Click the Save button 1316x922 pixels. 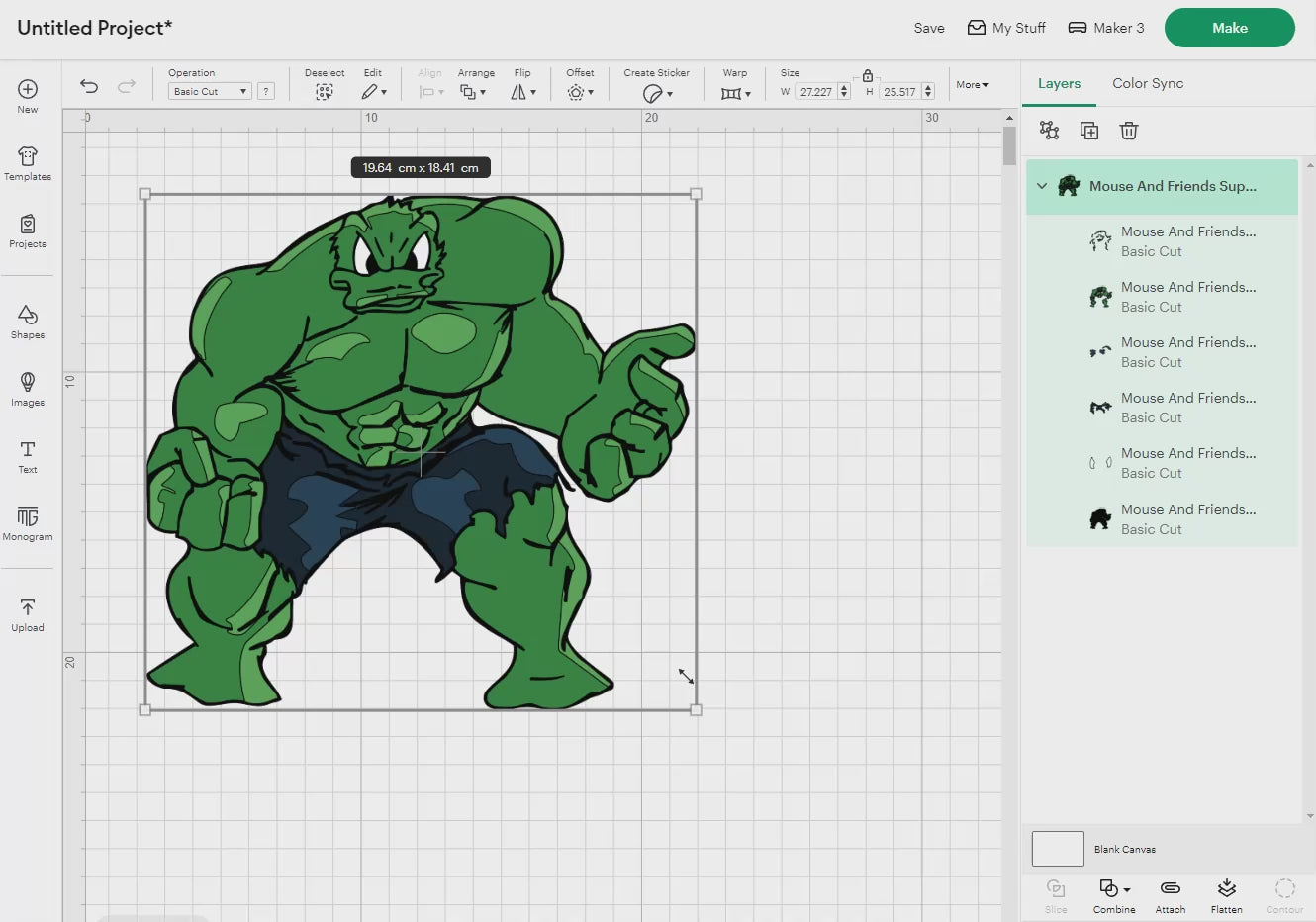click(929, 28)
